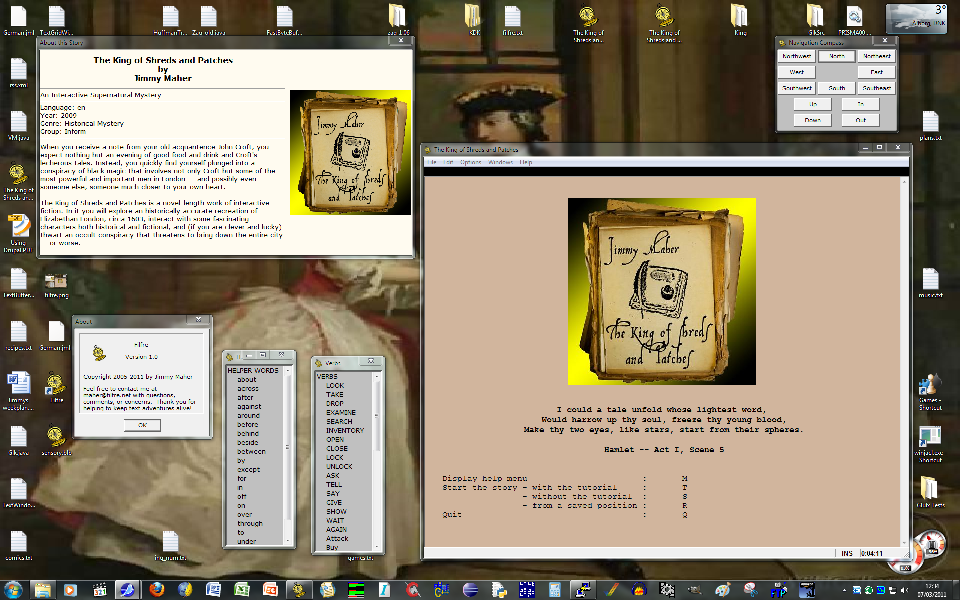Open the King folder on the desktop

click(740, 20)
